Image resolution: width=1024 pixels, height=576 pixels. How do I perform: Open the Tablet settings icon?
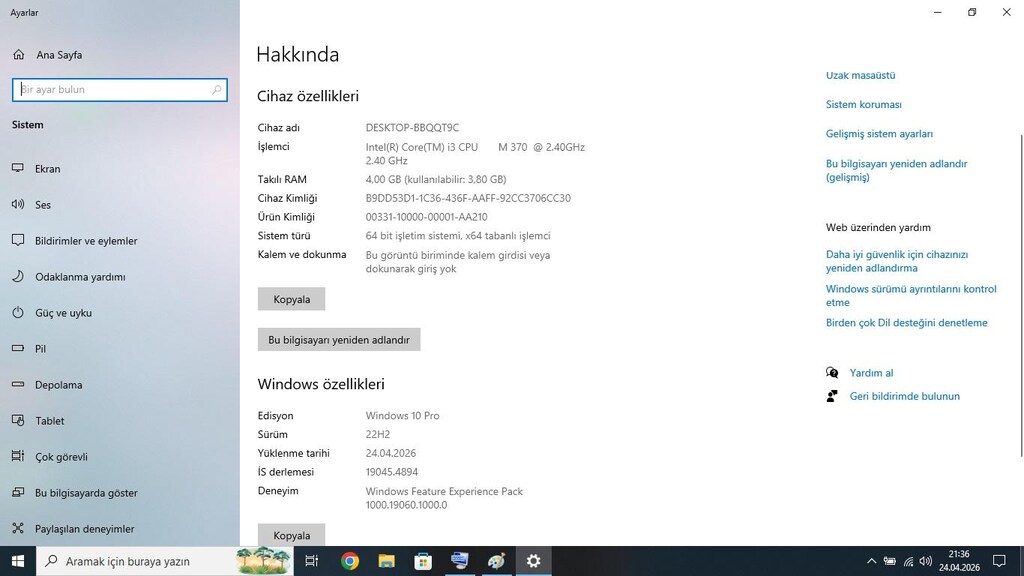18,420
